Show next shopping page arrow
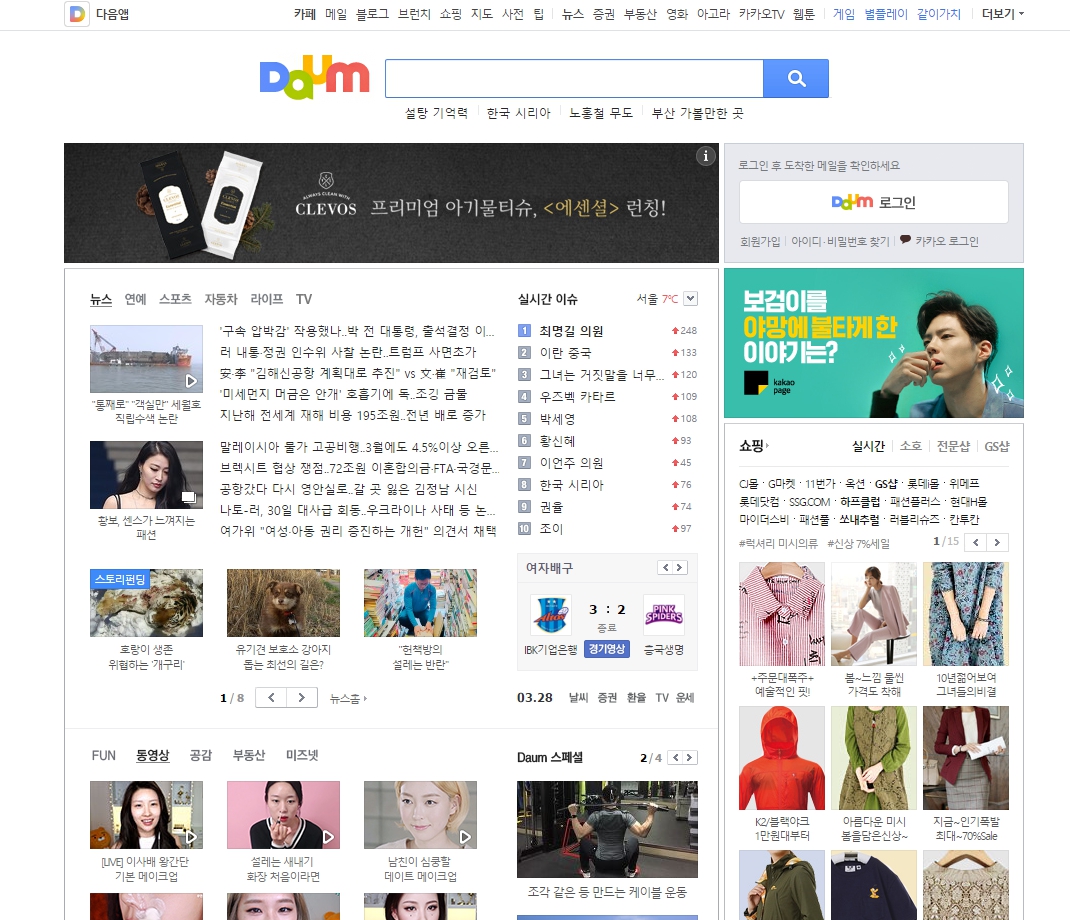1070x920 pixels. click(x=997, y=542)
